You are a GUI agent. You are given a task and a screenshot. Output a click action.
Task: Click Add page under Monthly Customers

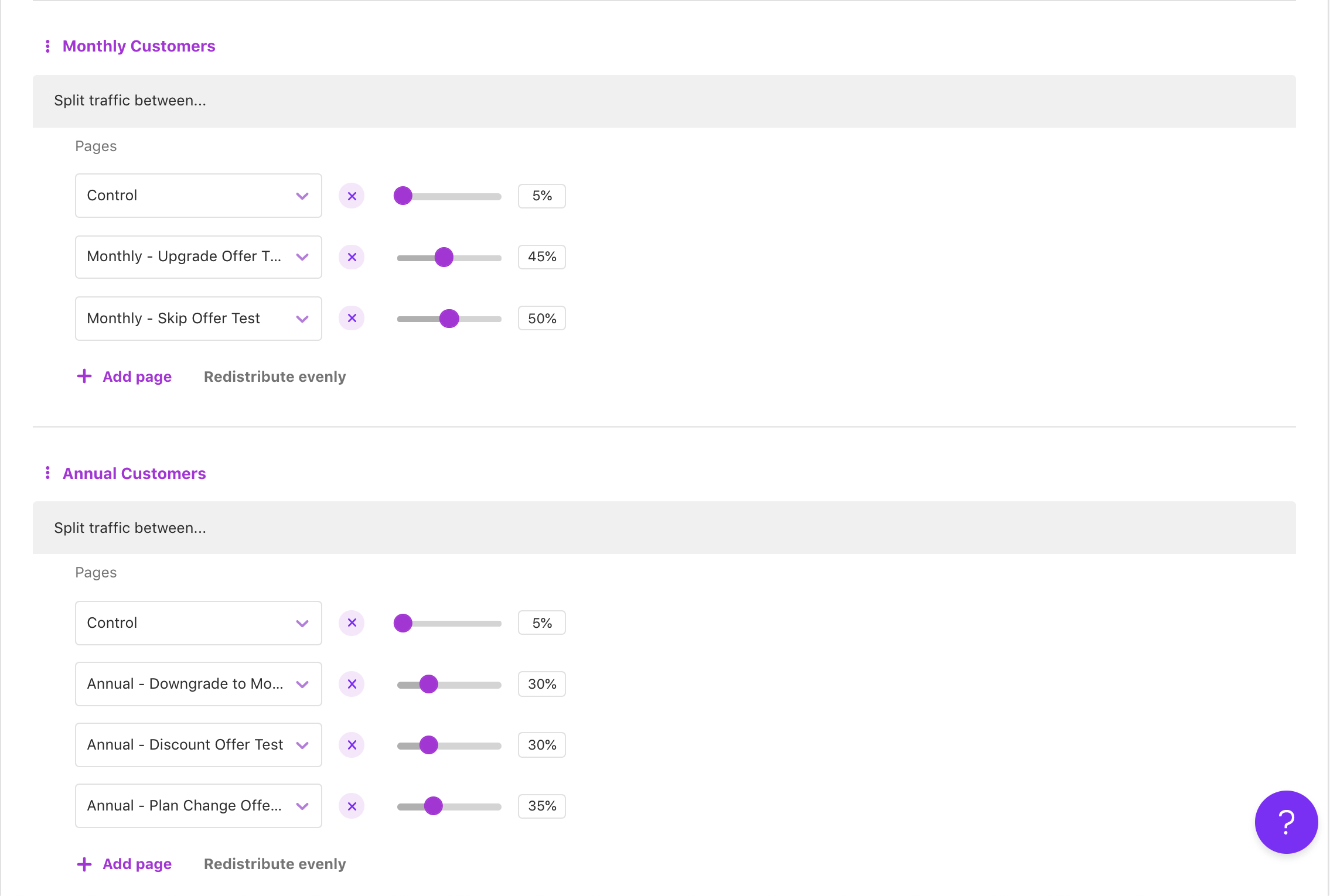pos(124,377)
